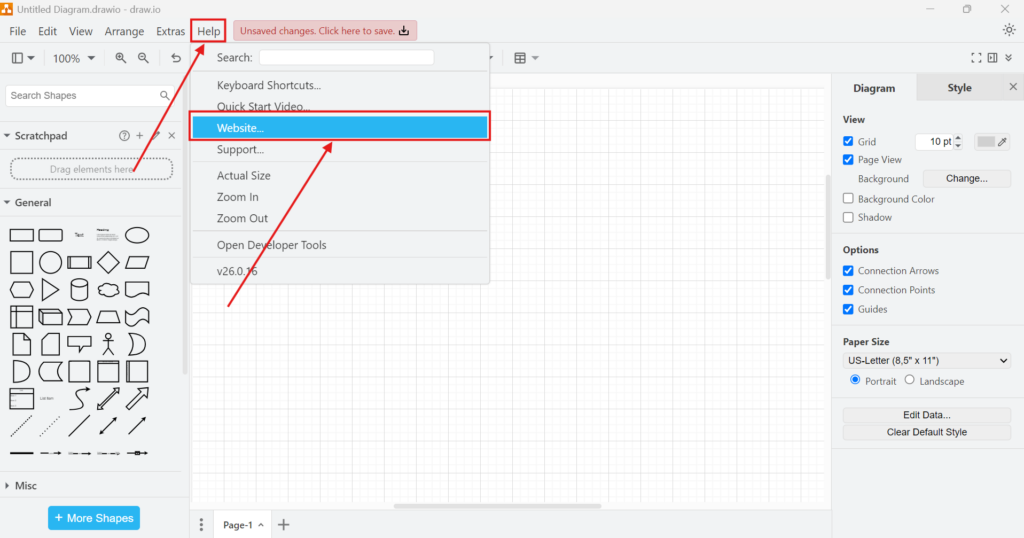Expand the Misc shapes section

(26, 485)
